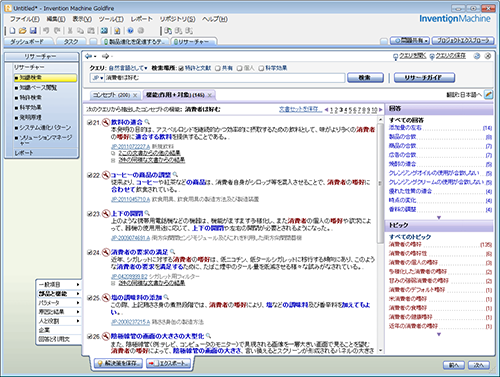Image resolution: width=500 pixels, height=377 pixels.
Task: Open the JP language dropdown in query field
Action: click(98, 78)
